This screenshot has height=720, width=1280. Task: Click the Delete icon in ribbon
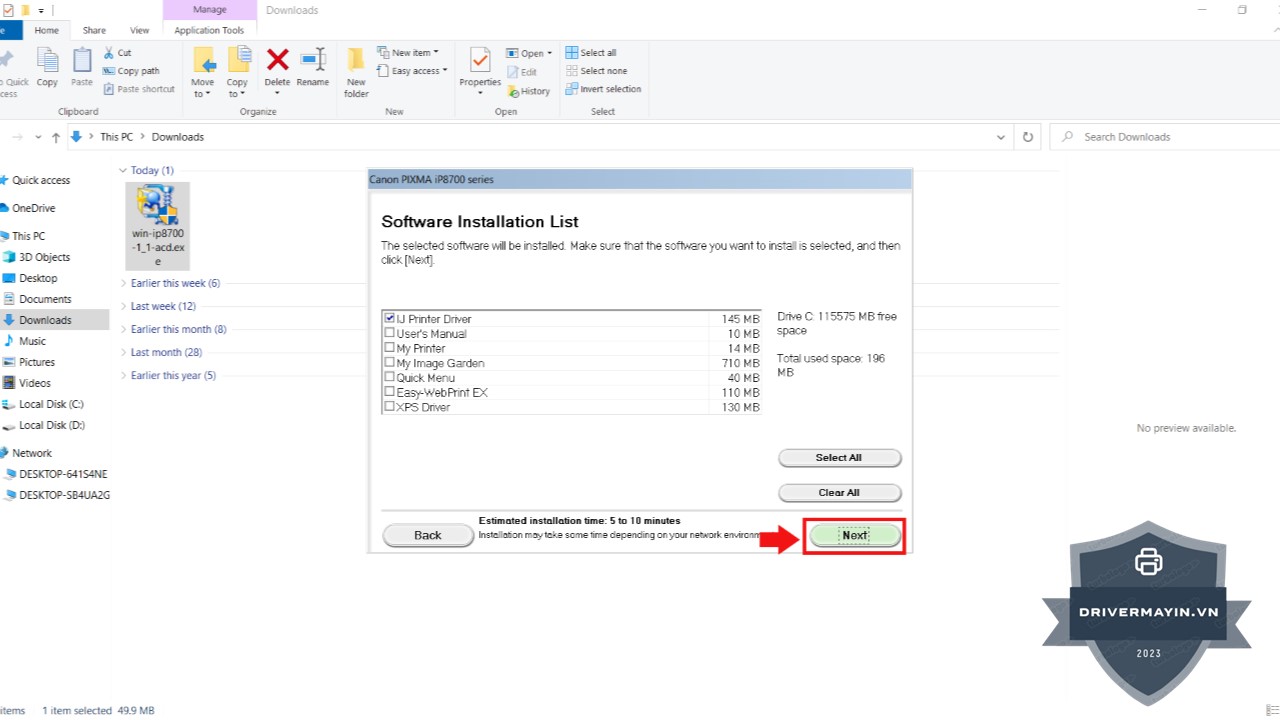[277, 62]
